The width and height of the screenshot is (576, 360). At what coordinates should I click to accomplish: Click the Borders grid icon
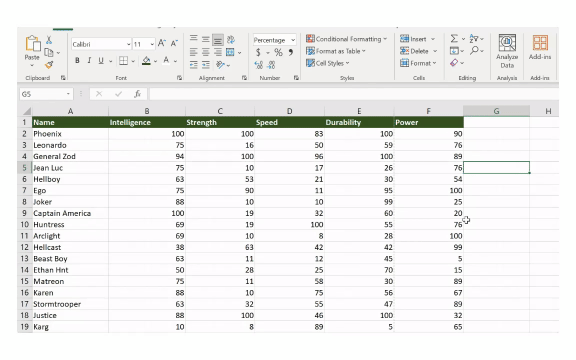point(123,61)
